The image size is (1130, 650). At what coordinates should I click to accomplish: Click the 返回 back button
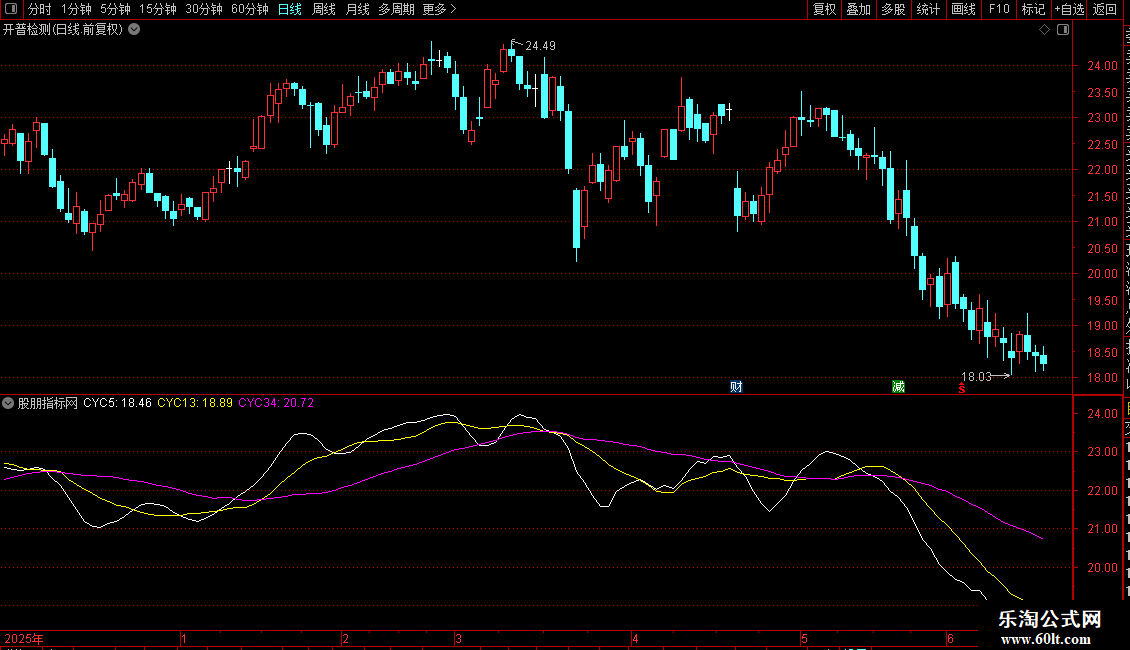click(1105, 9)
